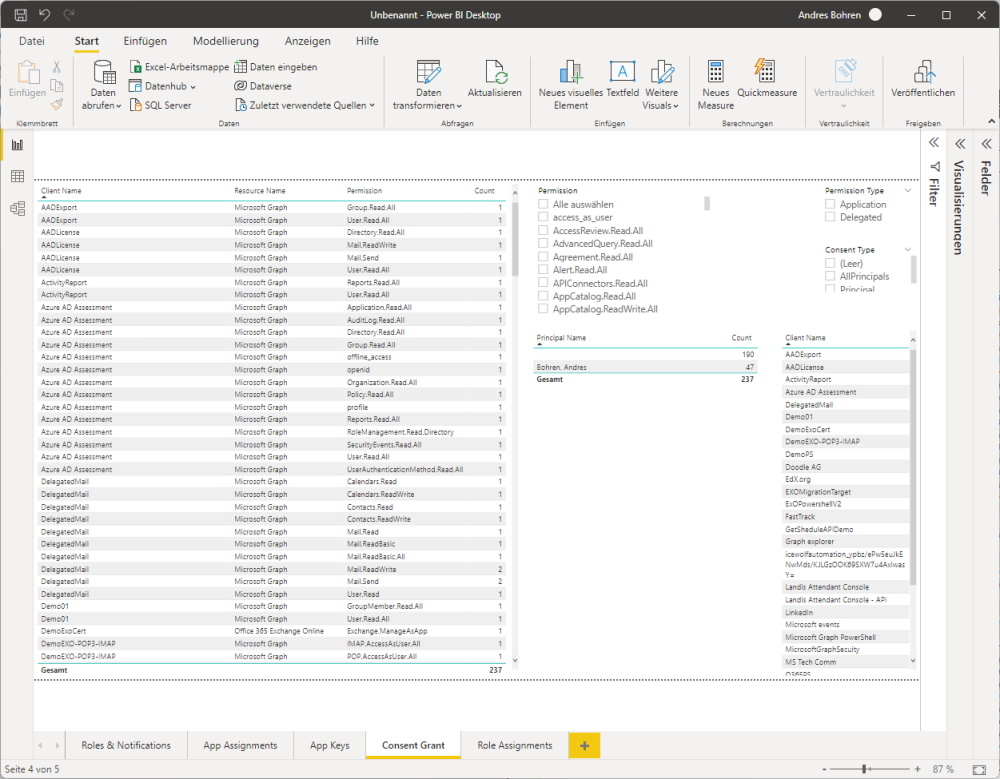Image resolution: width=1000 pixels, height=779 pixels.
Task: Click the format painter brush icon
Action: 57,104
